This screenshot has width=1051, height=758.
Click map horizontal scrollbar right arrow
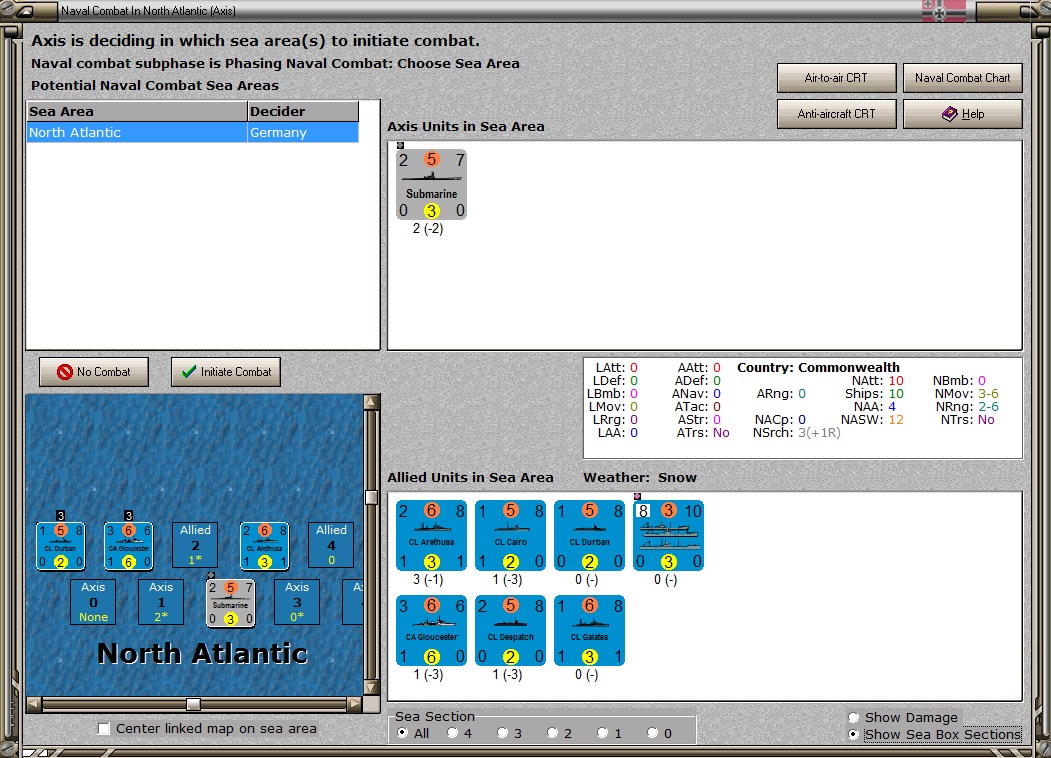pyautogui.click(x=355, y=704)
